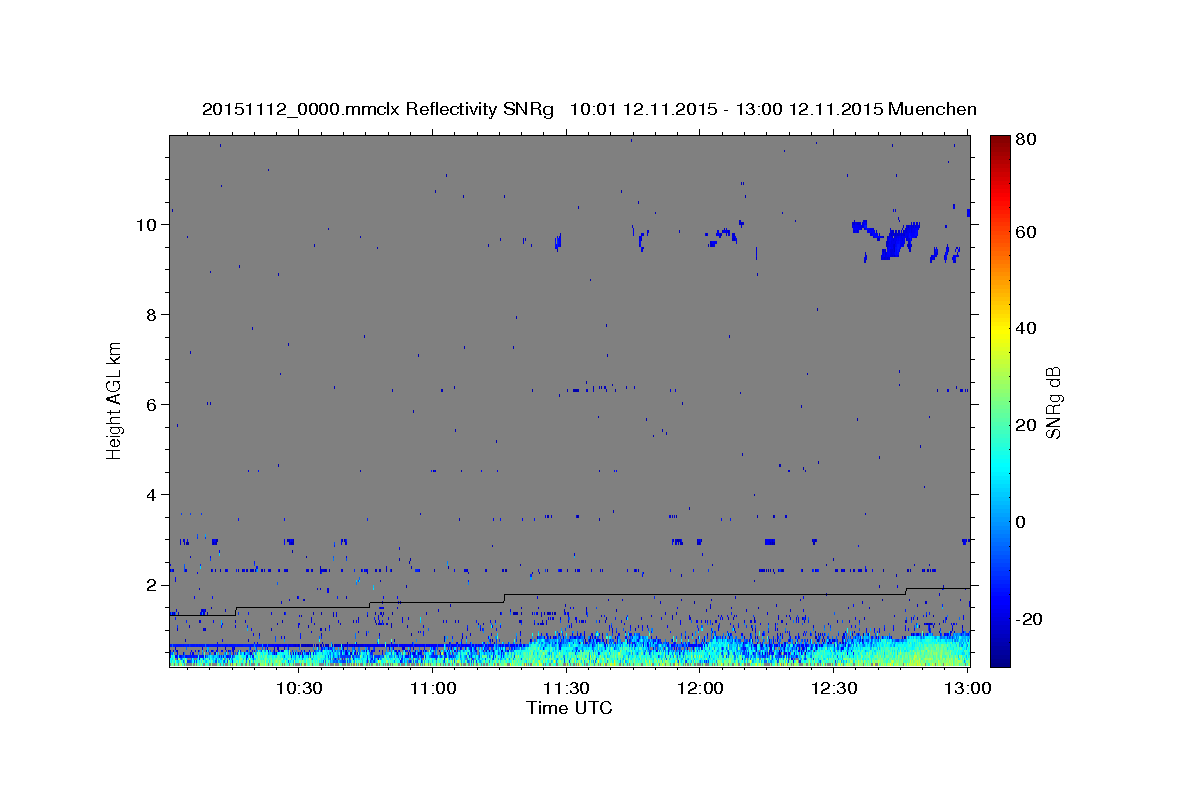
Task: Click the height tick label 10
Action: click(x=149, y=224)
